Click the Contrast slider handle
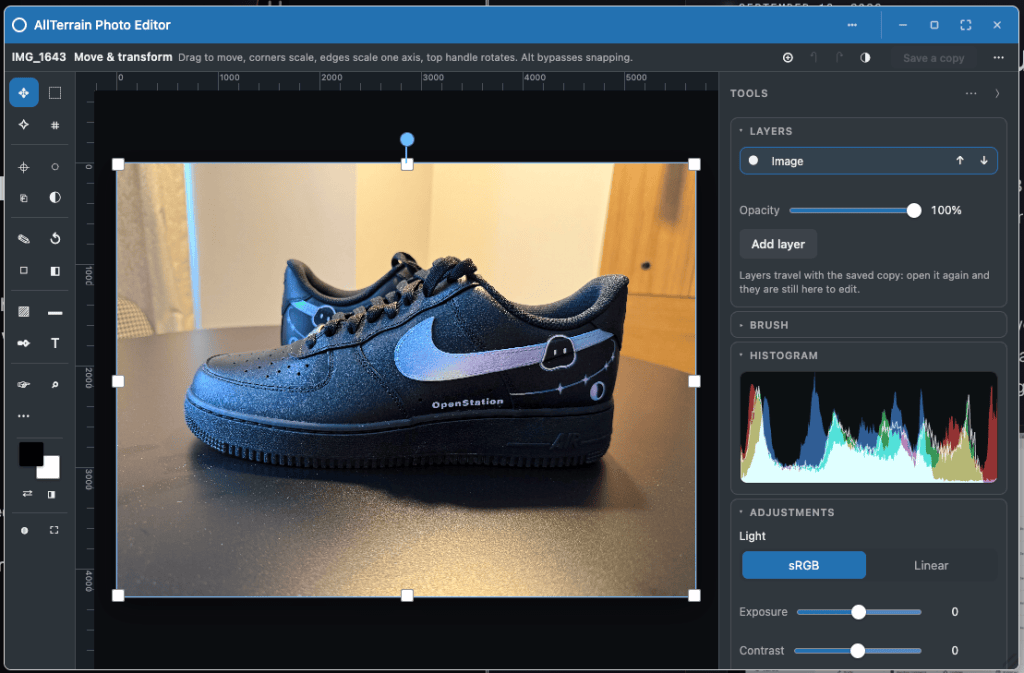 click(x=857, y=650)
